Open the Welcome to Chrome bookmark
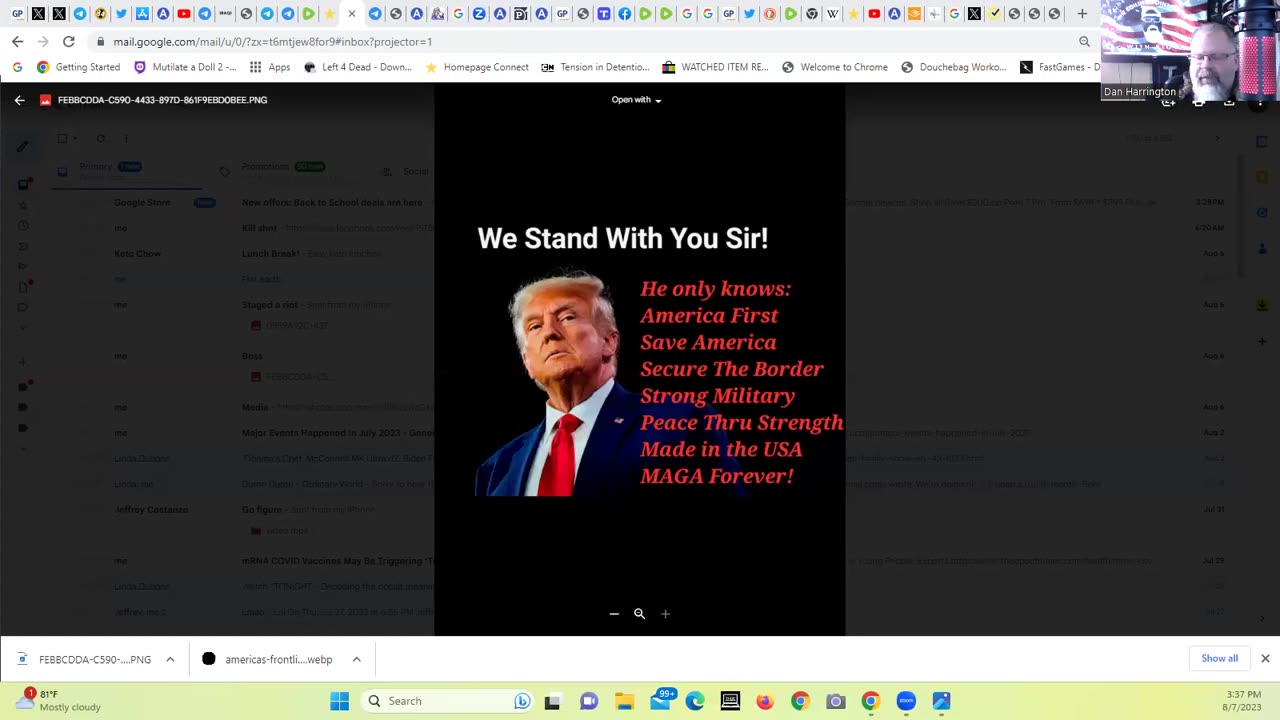 pyautogui.click(x=834, y=67)
